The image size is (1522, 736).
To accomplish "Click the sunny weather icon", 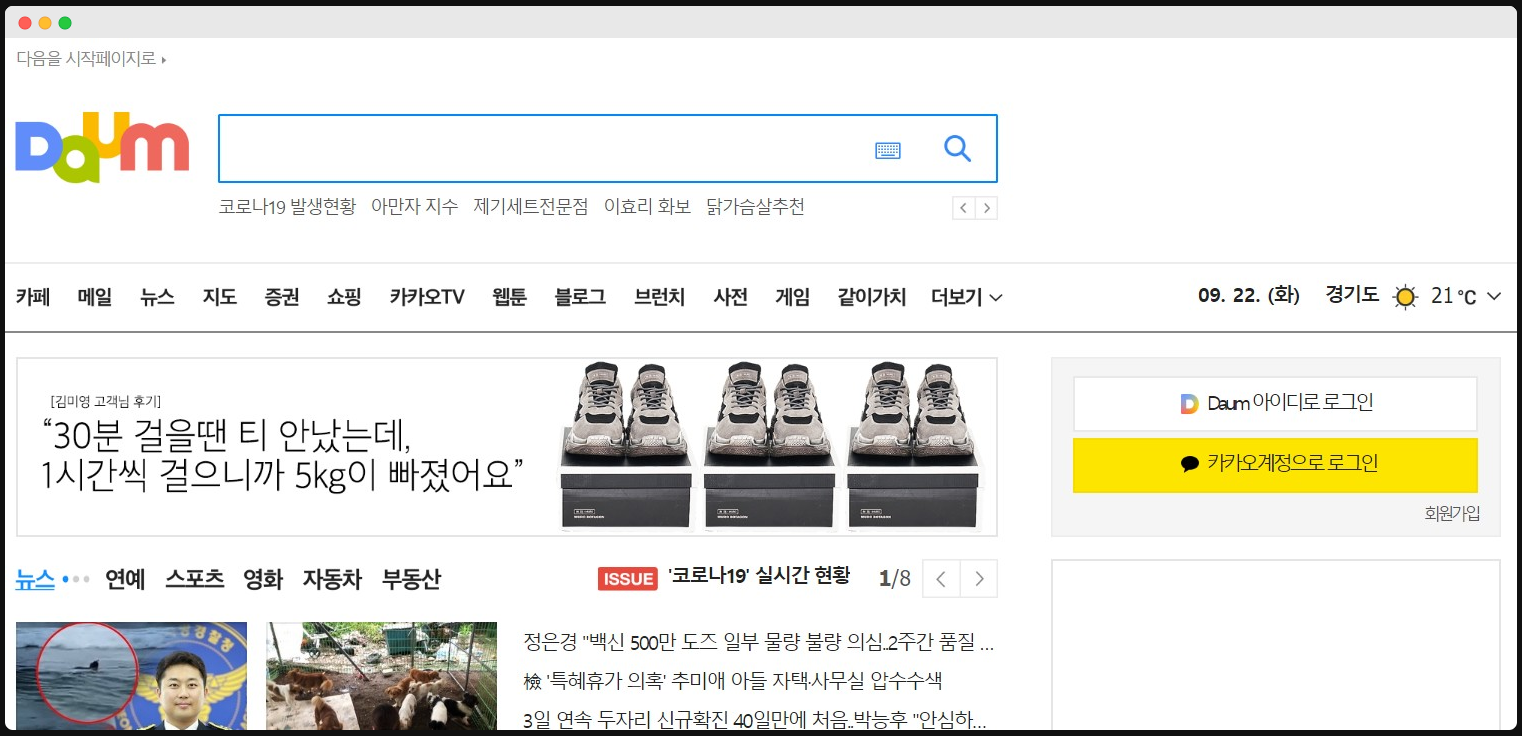I will point(1405,297).
